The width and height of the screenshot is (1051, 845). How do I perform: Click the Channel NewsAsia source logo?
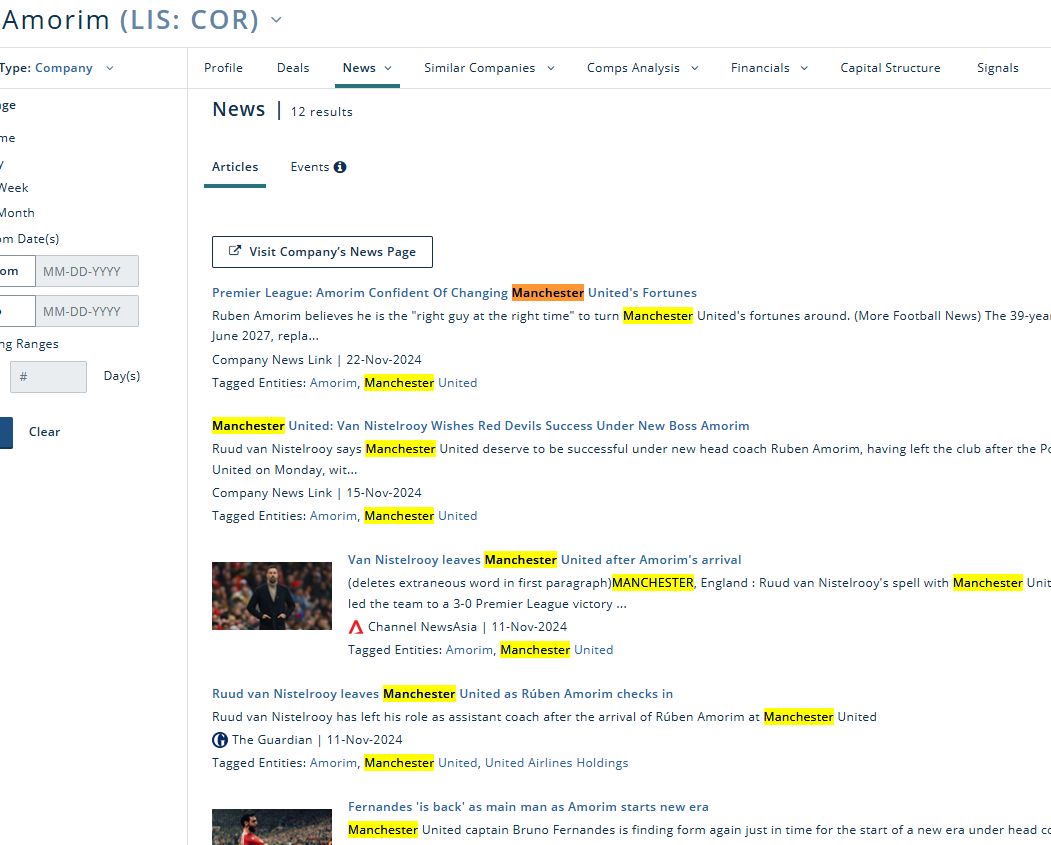pyautogui.click(x=356, y=627)
